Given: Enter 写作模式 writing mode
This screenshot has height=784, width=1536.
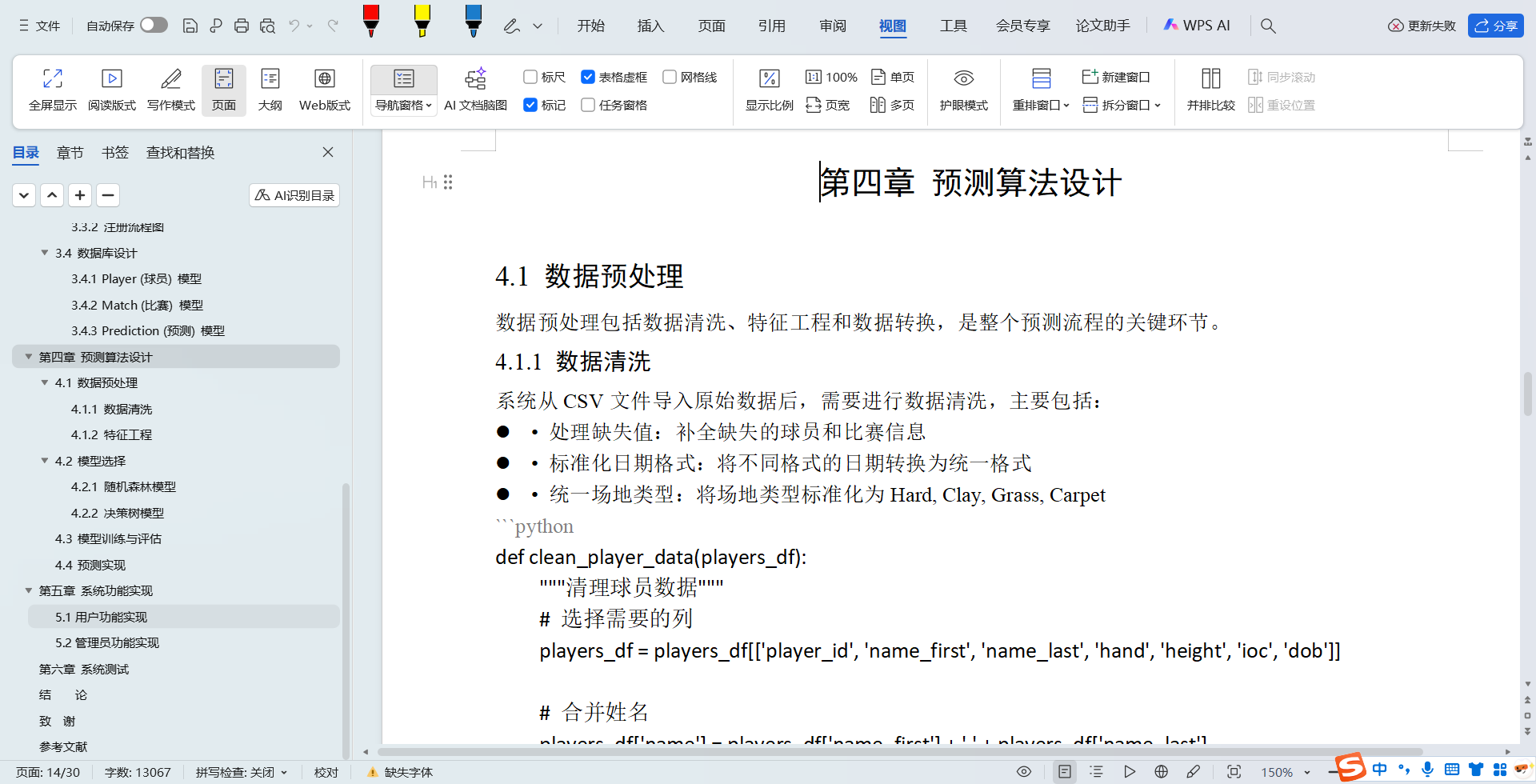Looking at the screenshot, I should (x=171, y=90).
